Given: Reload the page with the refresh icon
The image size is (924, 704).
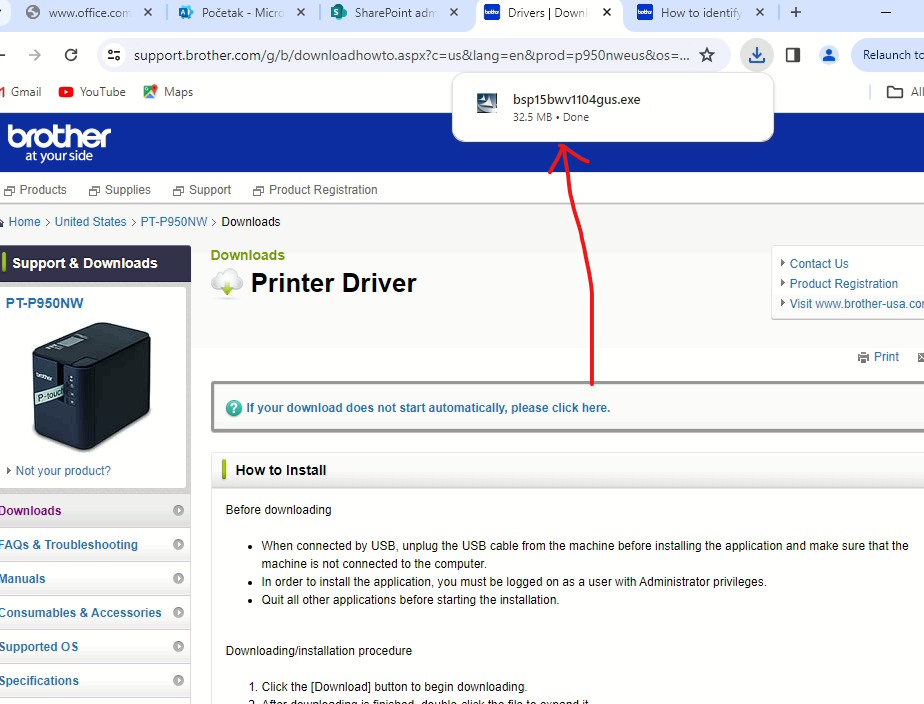Looking at the screenshot, I should click(x=71, y=55).
